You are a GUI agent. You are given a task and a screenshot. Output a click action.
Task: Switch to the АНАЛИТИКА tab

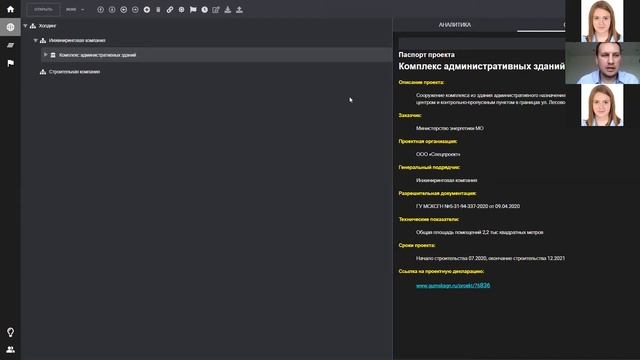455,25
